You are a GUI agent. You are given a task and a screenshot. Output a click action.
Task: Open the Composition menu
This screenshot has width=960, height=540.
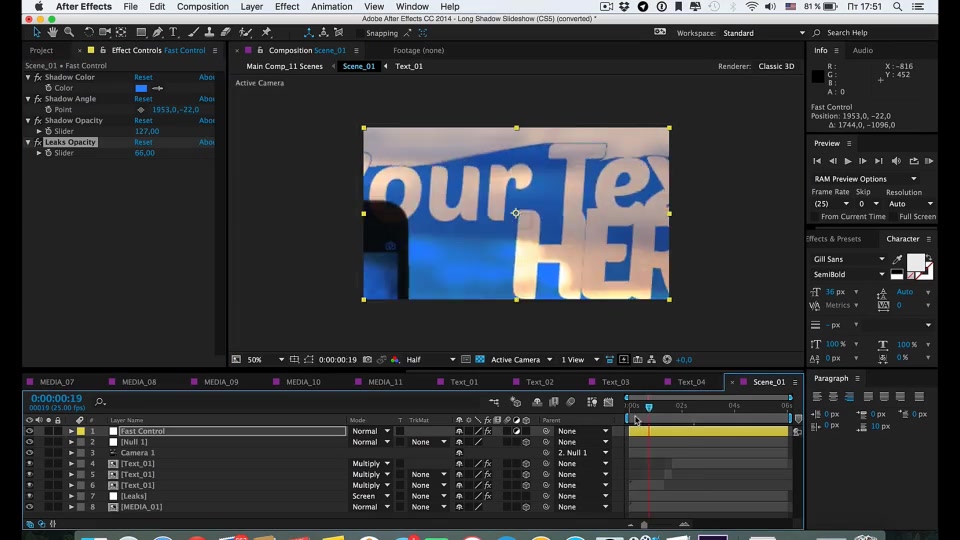point(203,7)
